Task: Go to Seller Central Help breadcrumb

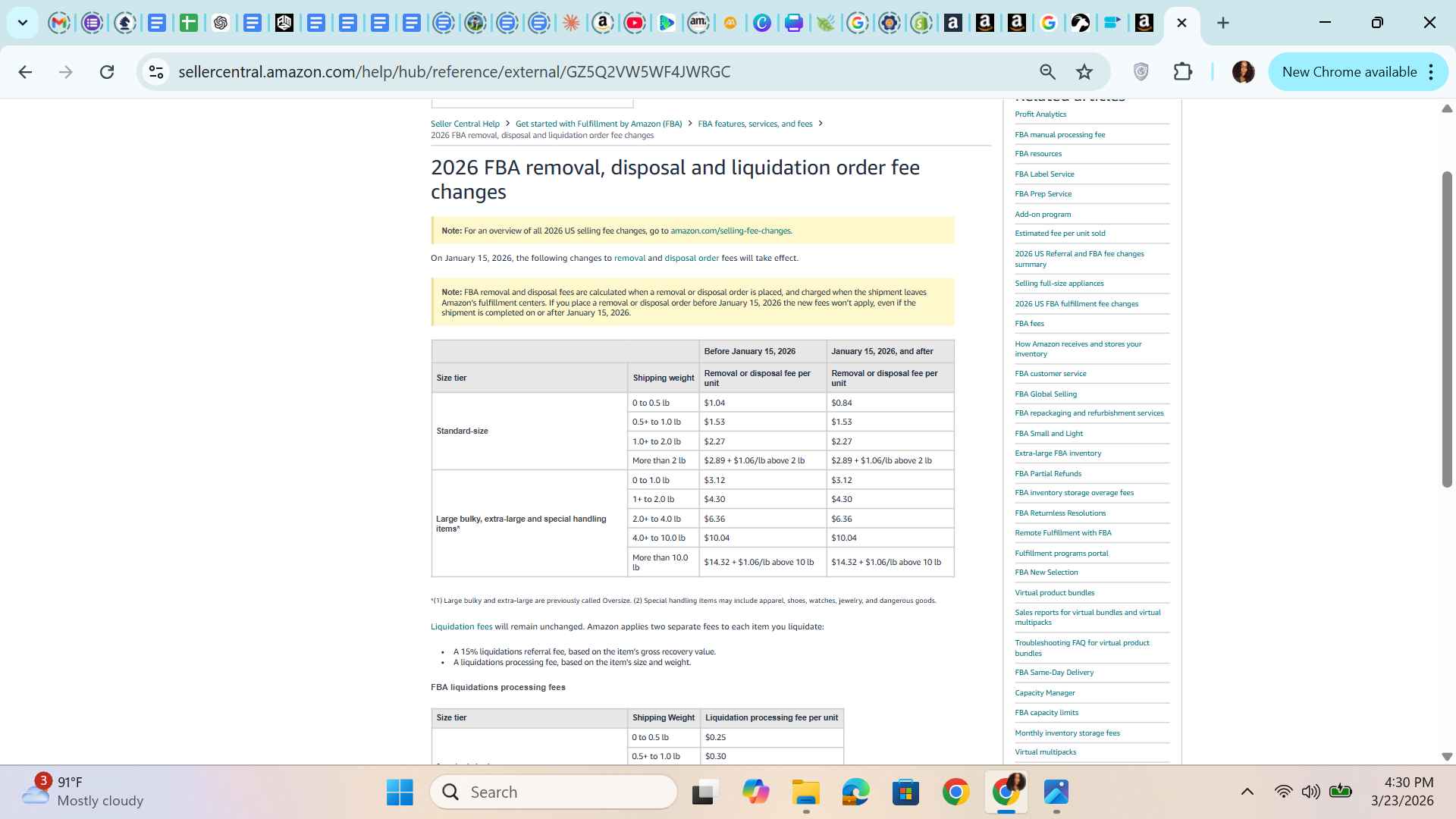Action: [465, 124]
